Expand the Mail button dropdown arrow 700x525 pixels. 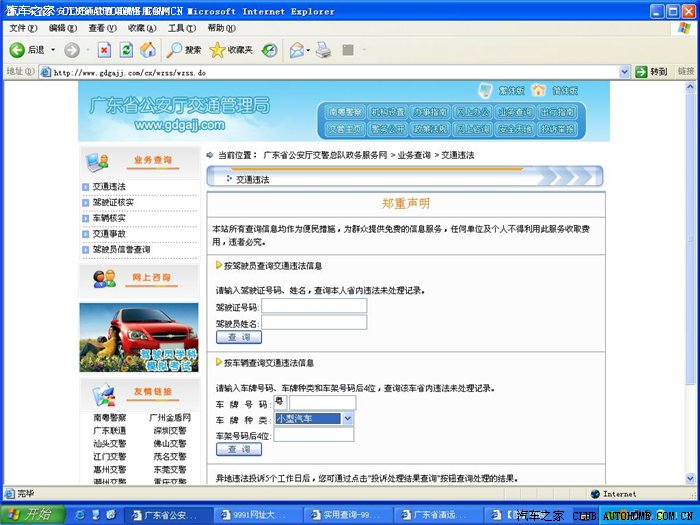tap(310, 49)
